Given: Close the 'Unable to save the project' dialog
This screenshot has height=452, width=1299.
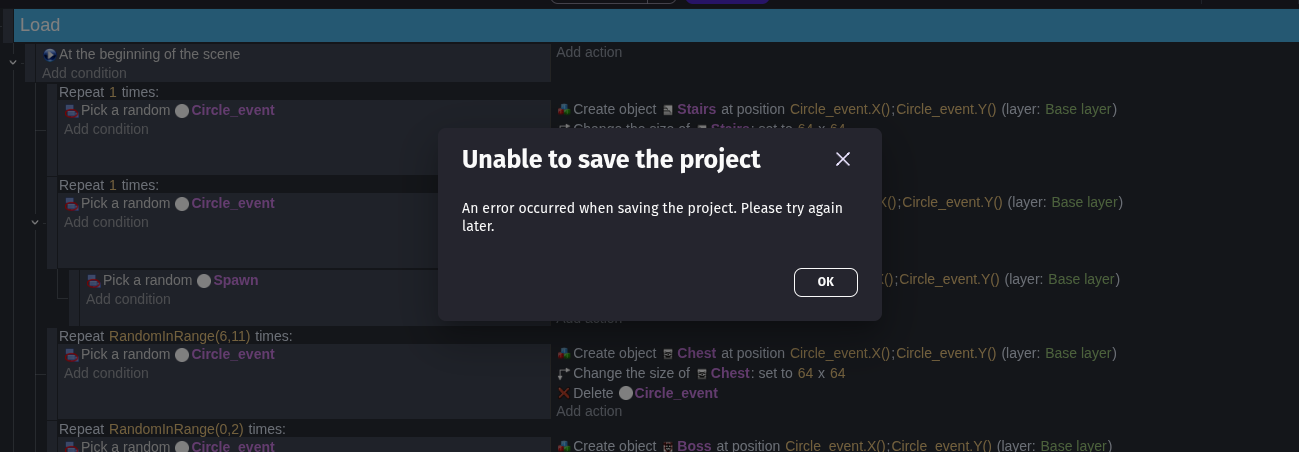Looking at the screenshot, I should coord(842,159).
